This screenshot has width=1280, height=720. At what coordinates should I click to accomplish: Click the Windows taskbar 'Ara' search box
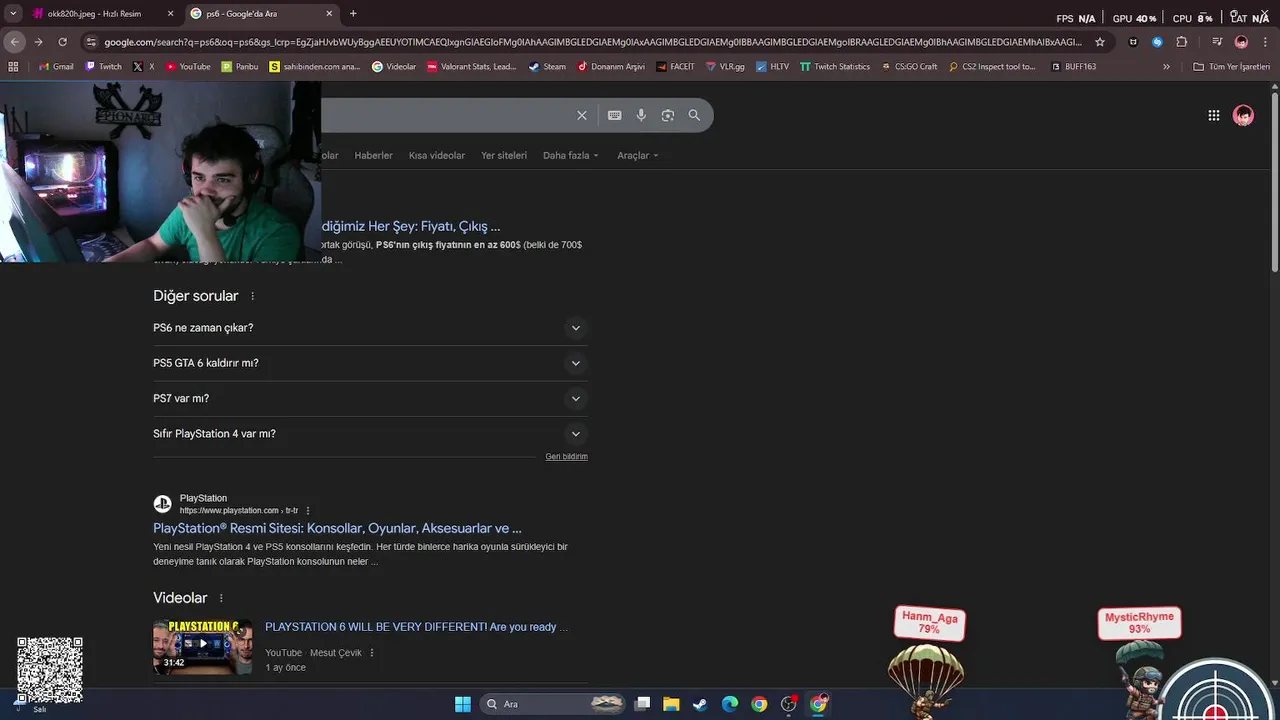click(554, 704)
